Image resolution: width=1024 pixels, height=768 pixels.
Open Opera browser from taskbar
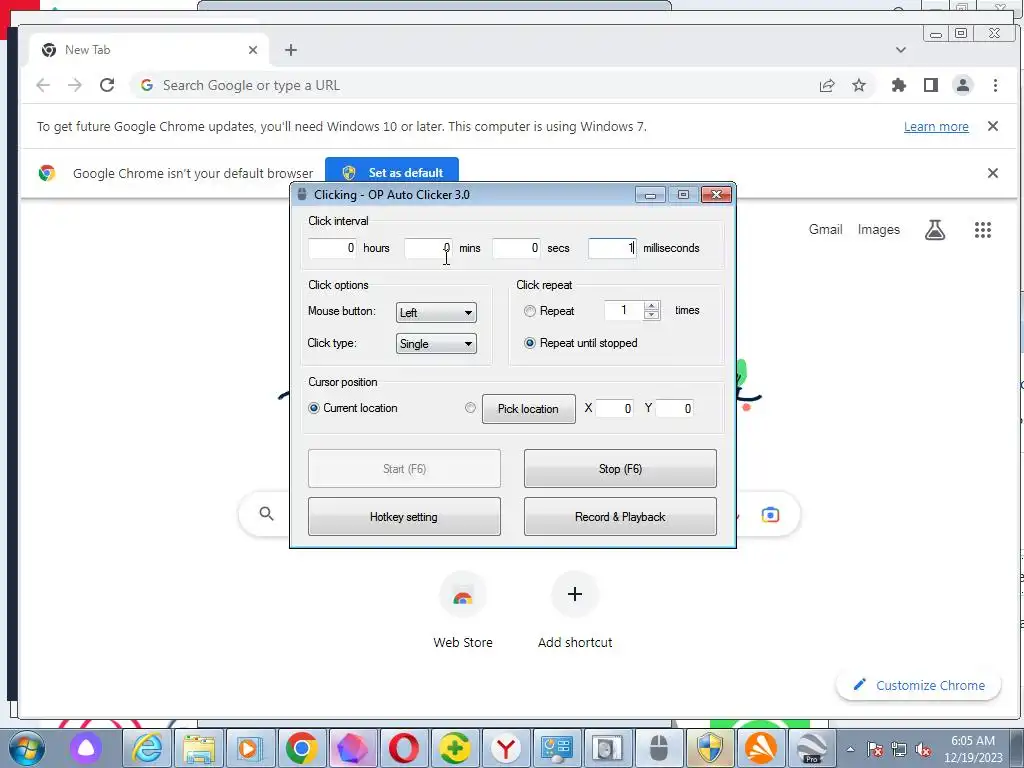click(x=404, y=748)
